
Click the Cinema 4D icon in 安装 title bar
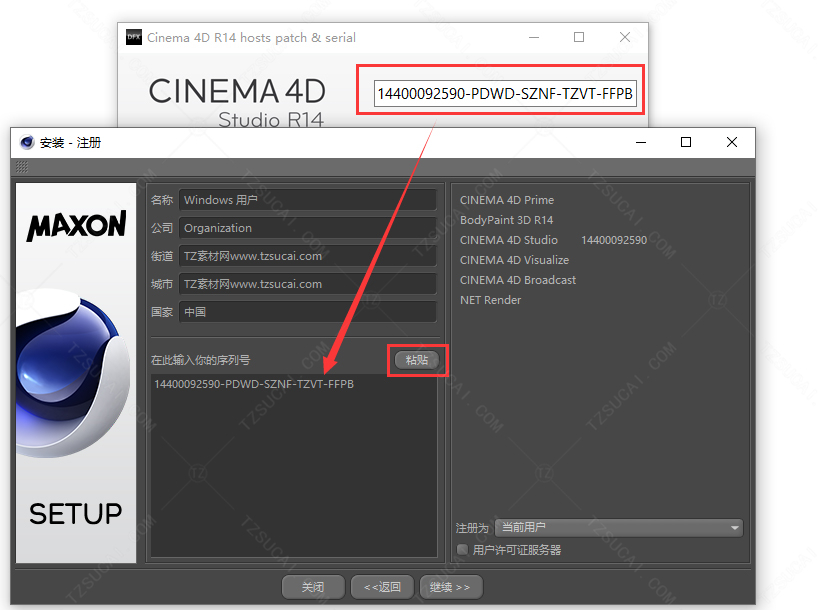point(27,142)
